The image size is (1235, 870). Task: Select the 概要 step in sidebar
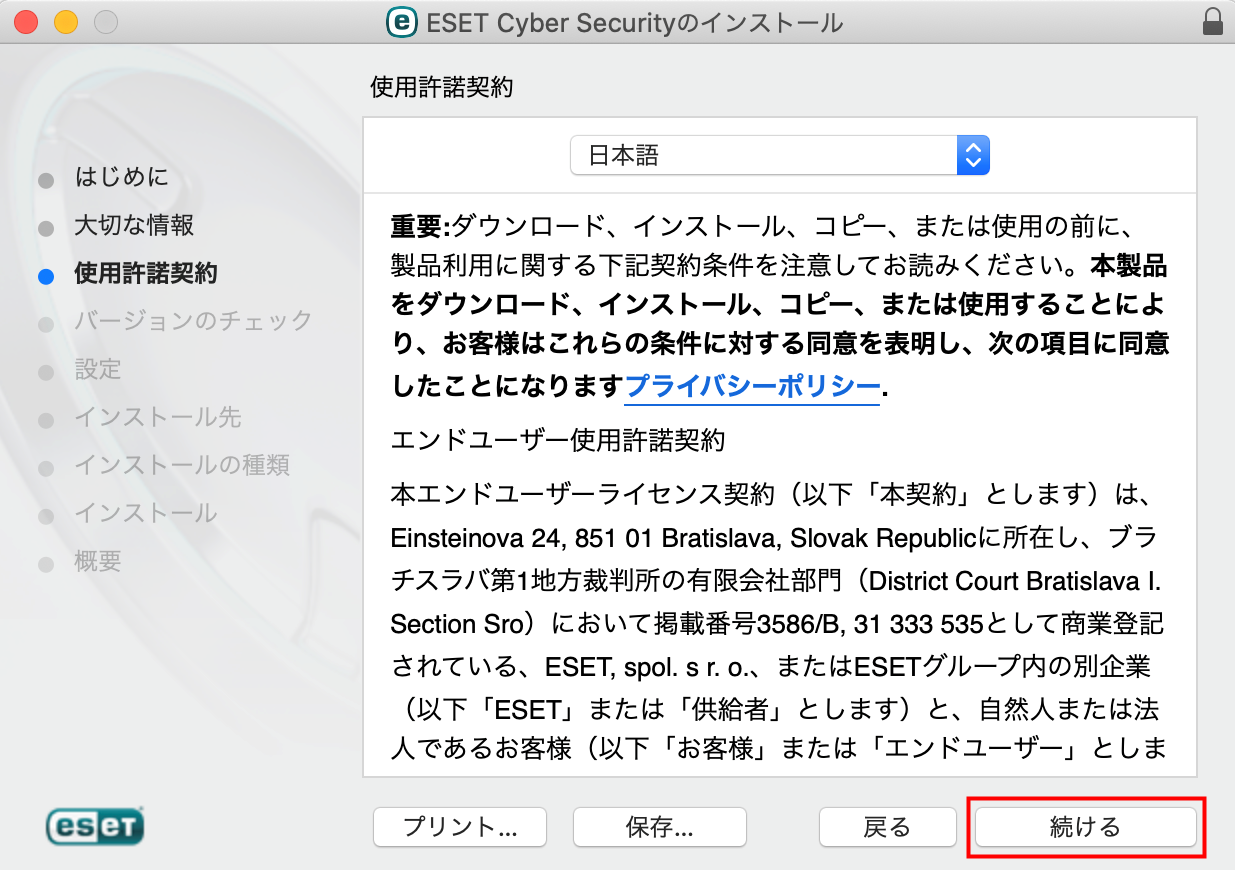coord(98,562)
